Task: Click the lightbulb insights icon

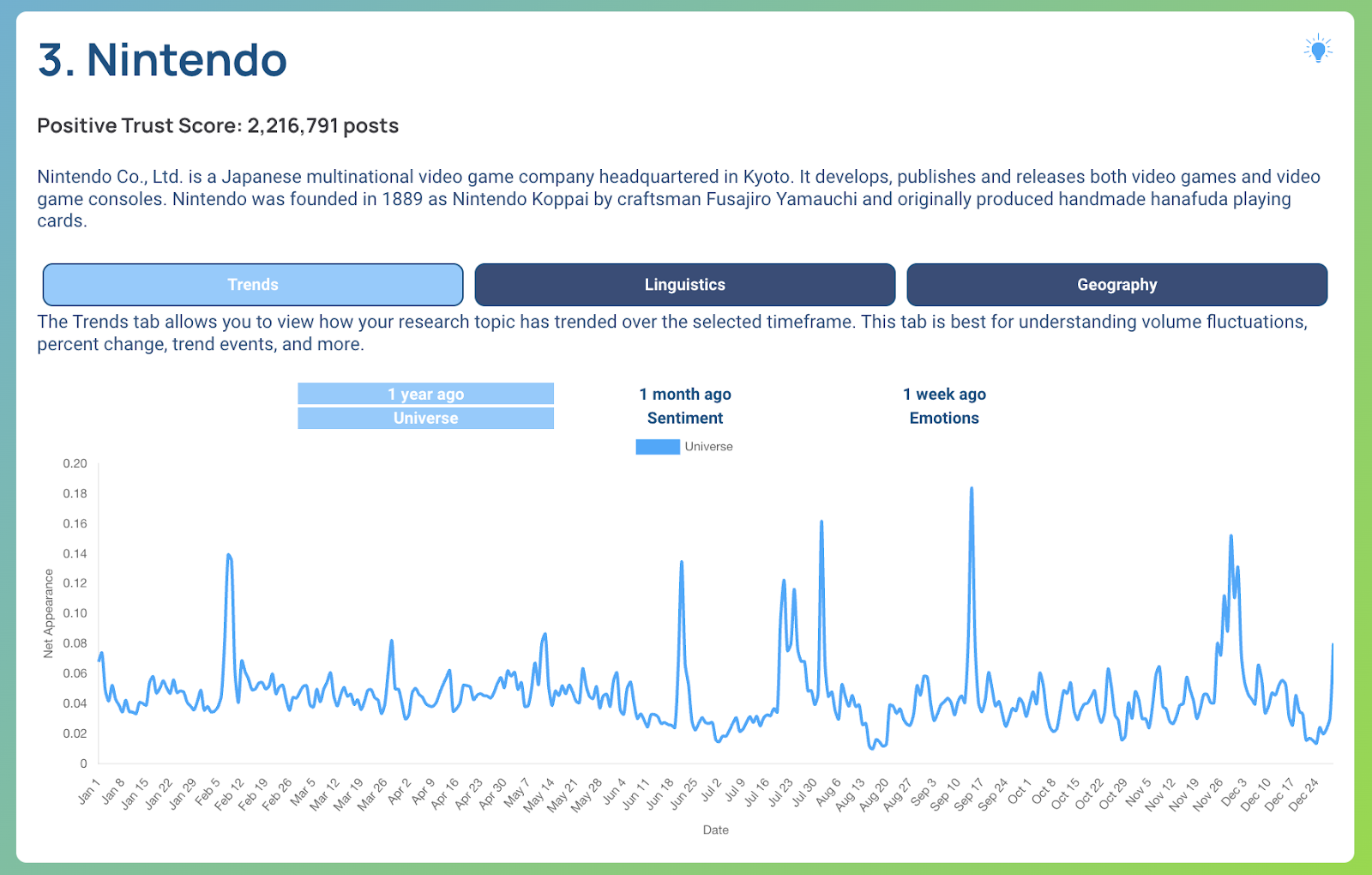Action: 1318,50
